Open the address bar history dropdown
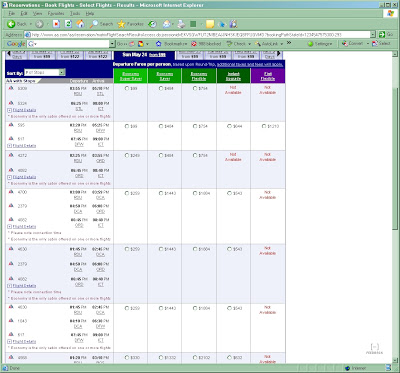 pos(373,34)
